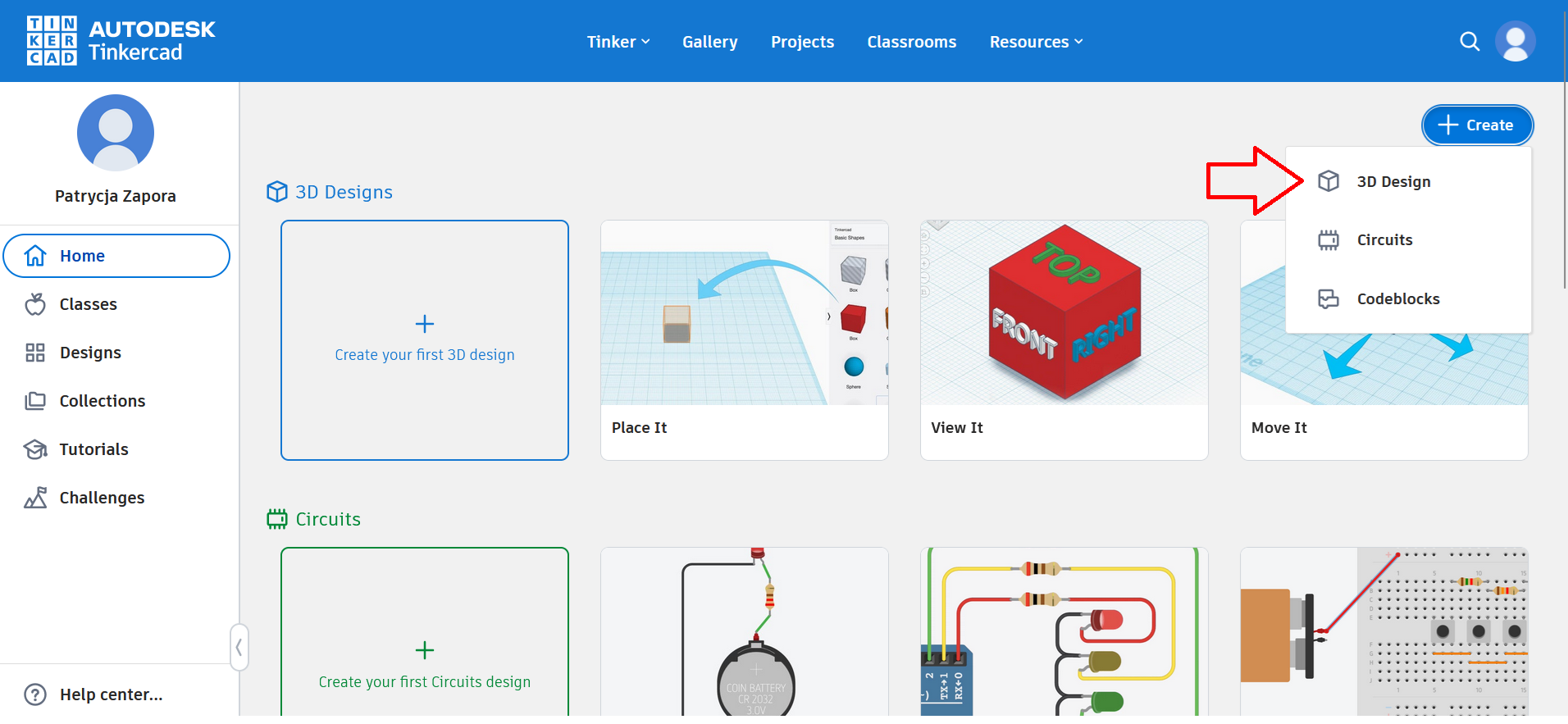Image resolution: width=1568 pixels, height=724 pixels.
Task: Go to Designs in the sidebar
Action: 90,353
